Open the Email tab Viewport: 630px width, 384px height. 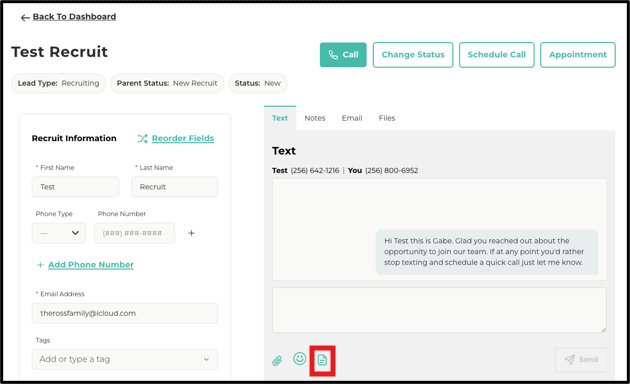[x=352, y=118]
